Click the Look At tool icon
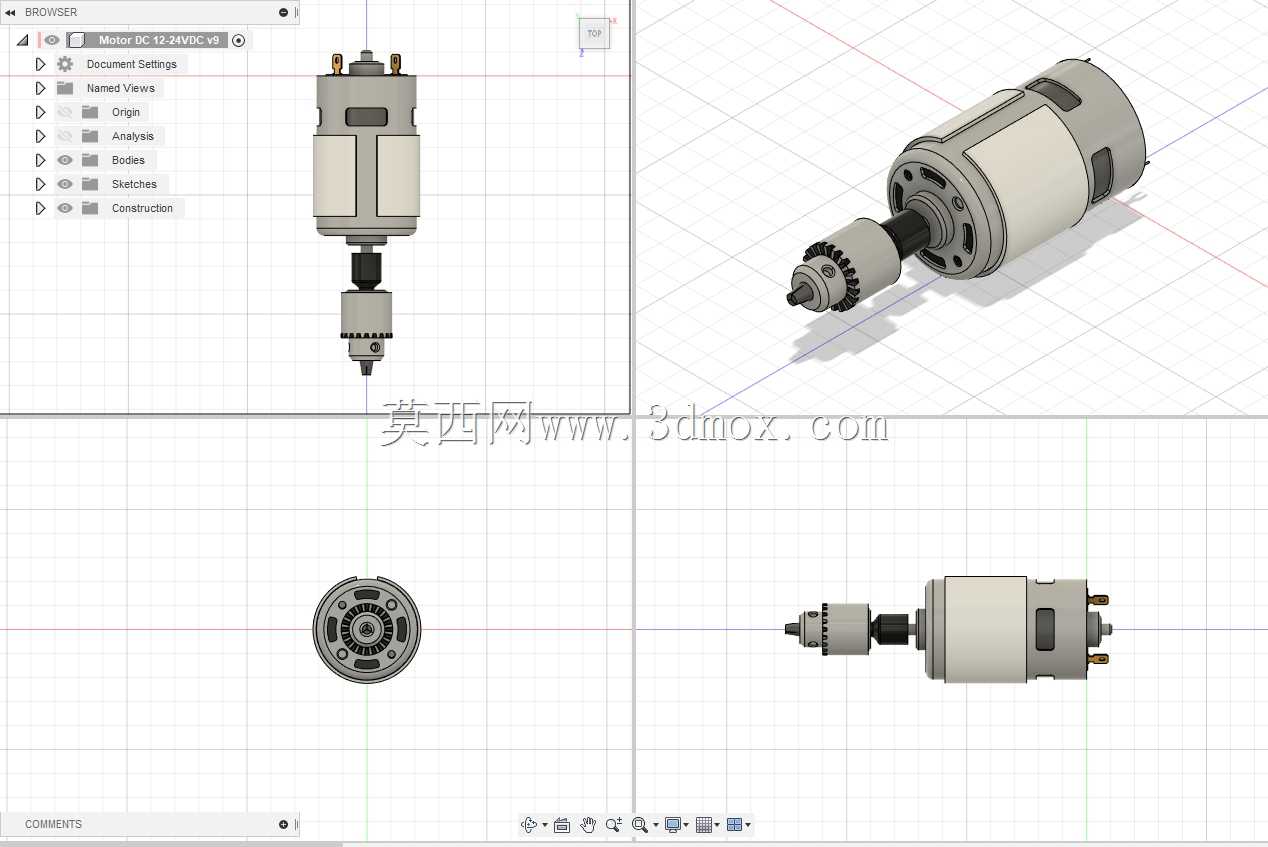Viewport: 1268px width, 847px height. point(562,825)
